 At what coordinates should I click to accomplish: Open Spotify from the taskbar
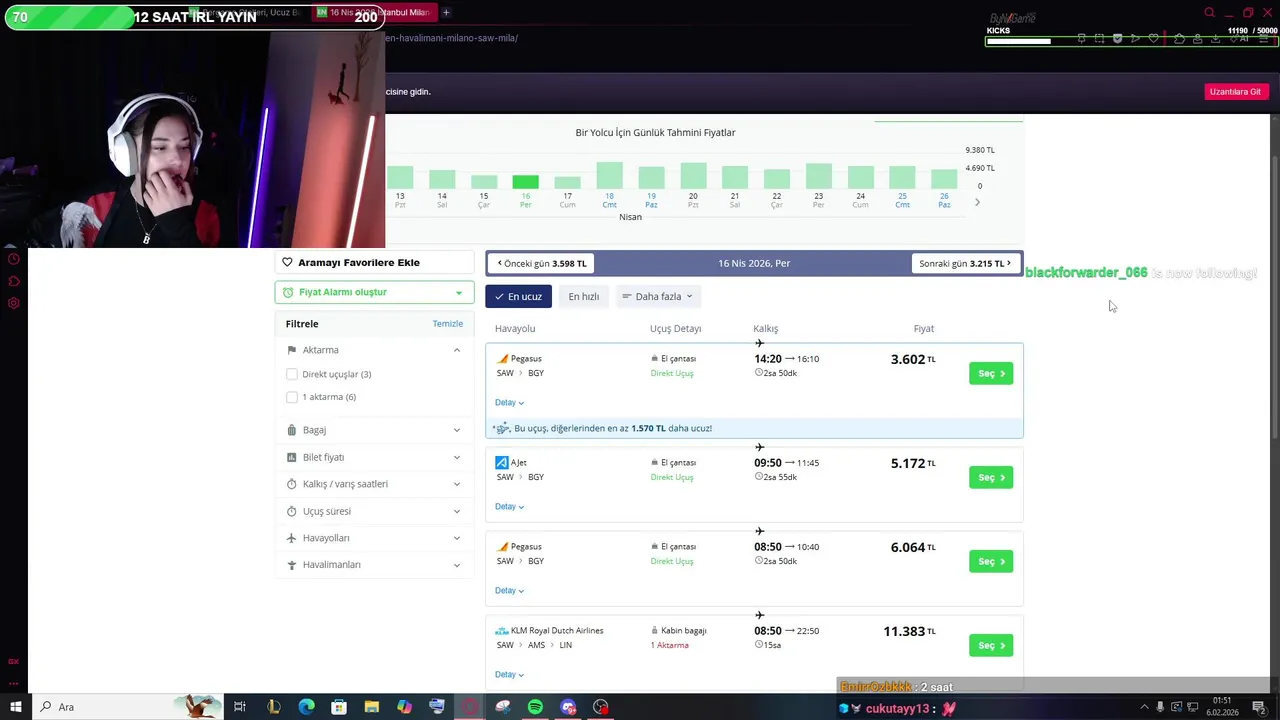click(x=535, y=707)
